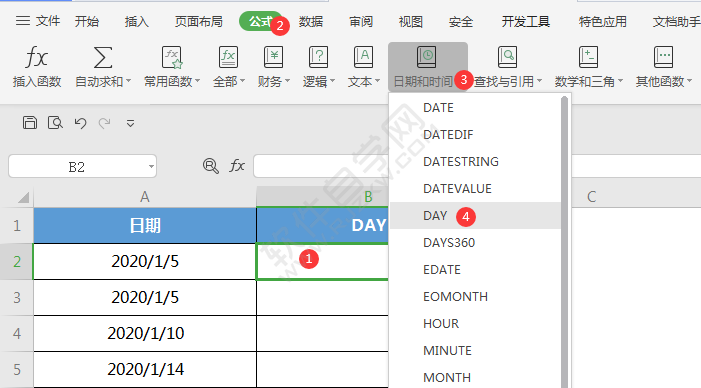Image resolution: width=701 pixels, height=388 pixels.
Task: Click inside the formula bar input
Action: point(321,166)
